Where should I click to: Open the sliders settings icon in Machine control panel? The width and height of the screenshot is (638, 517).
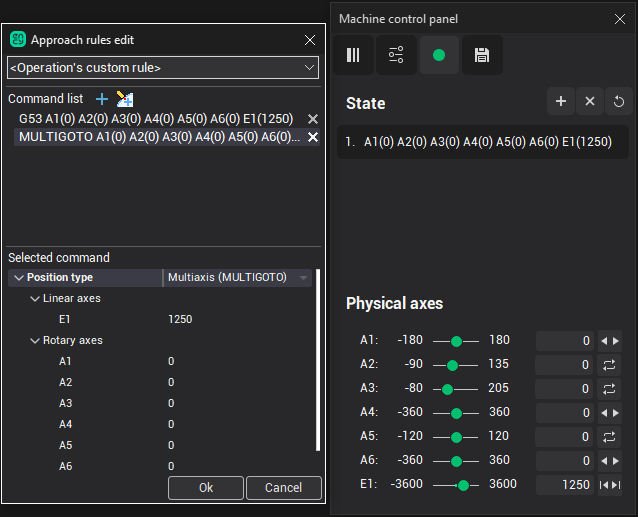pyautogui.click(x=396, y=55)
